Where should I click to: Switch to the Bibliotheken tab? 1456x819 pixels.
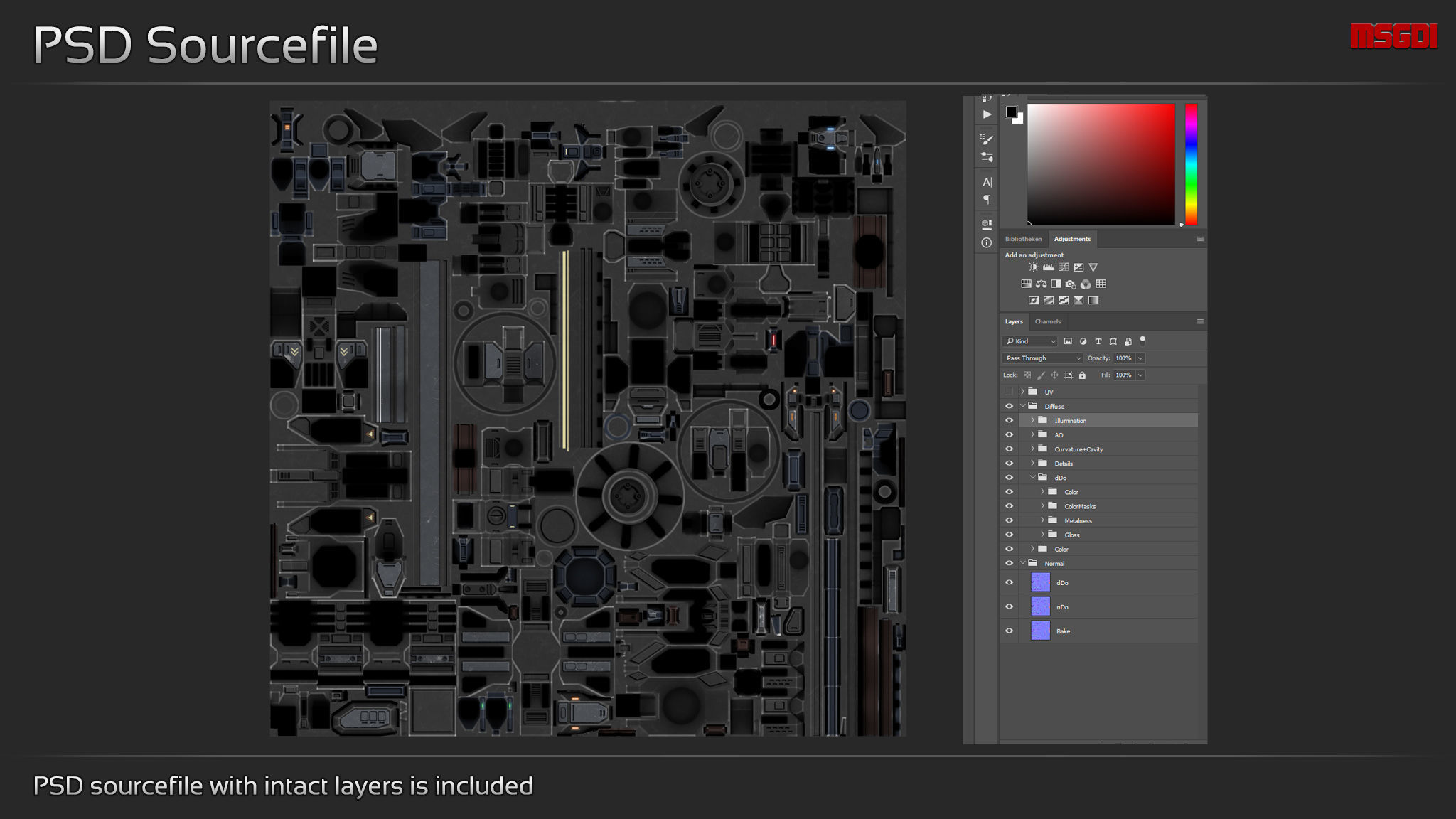[1023, 239]
